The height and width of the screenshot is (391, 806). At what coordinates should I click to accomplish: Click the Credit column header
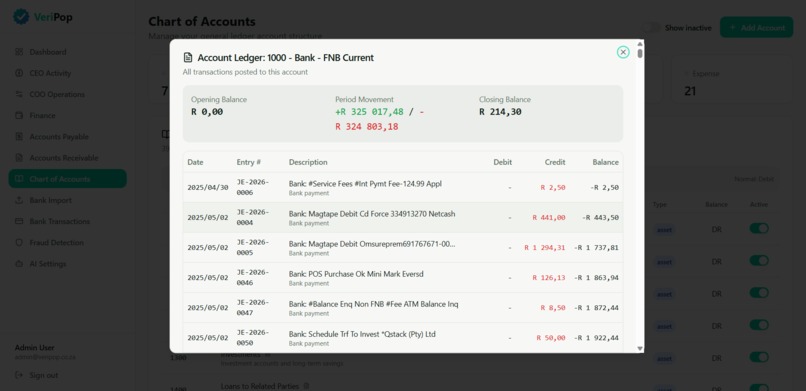click(555, 162)
